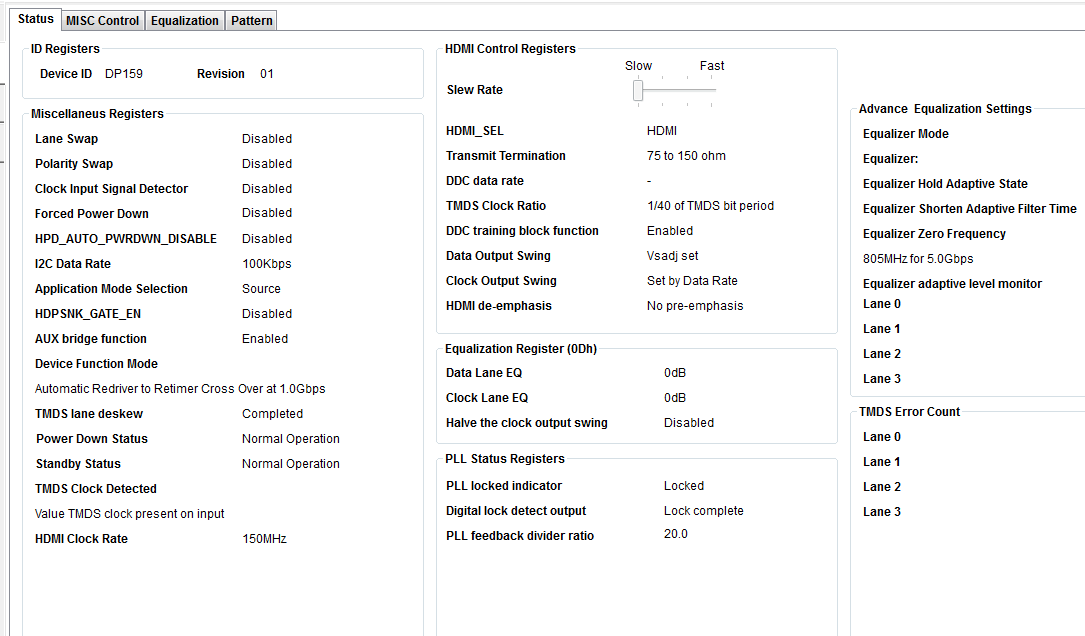Image resolution: width=1085 pixels, height=636 pixels.
Task: Click the Fast label above Slew Rate slider
Action: (712, 66)
